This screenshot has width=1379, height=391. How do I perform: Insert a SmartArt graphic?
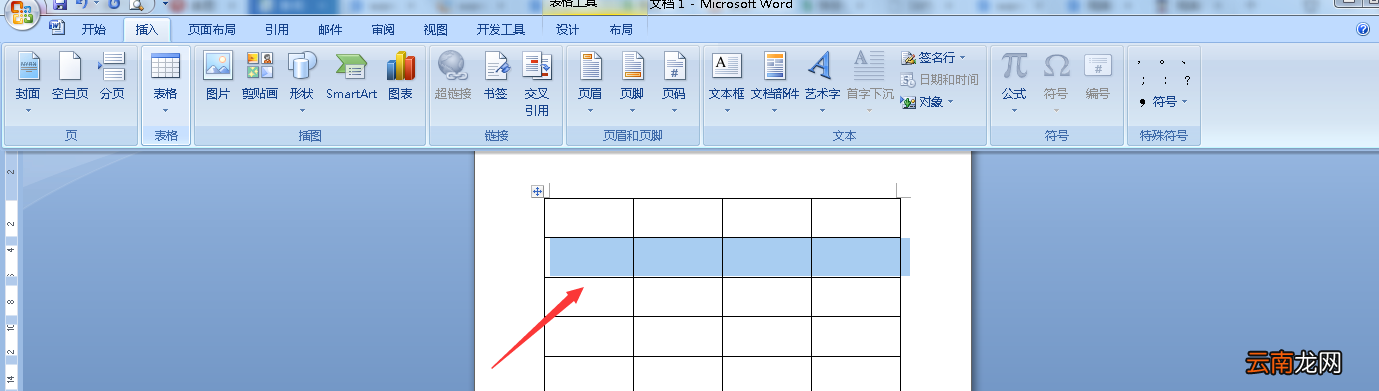(x=351, y=77)
